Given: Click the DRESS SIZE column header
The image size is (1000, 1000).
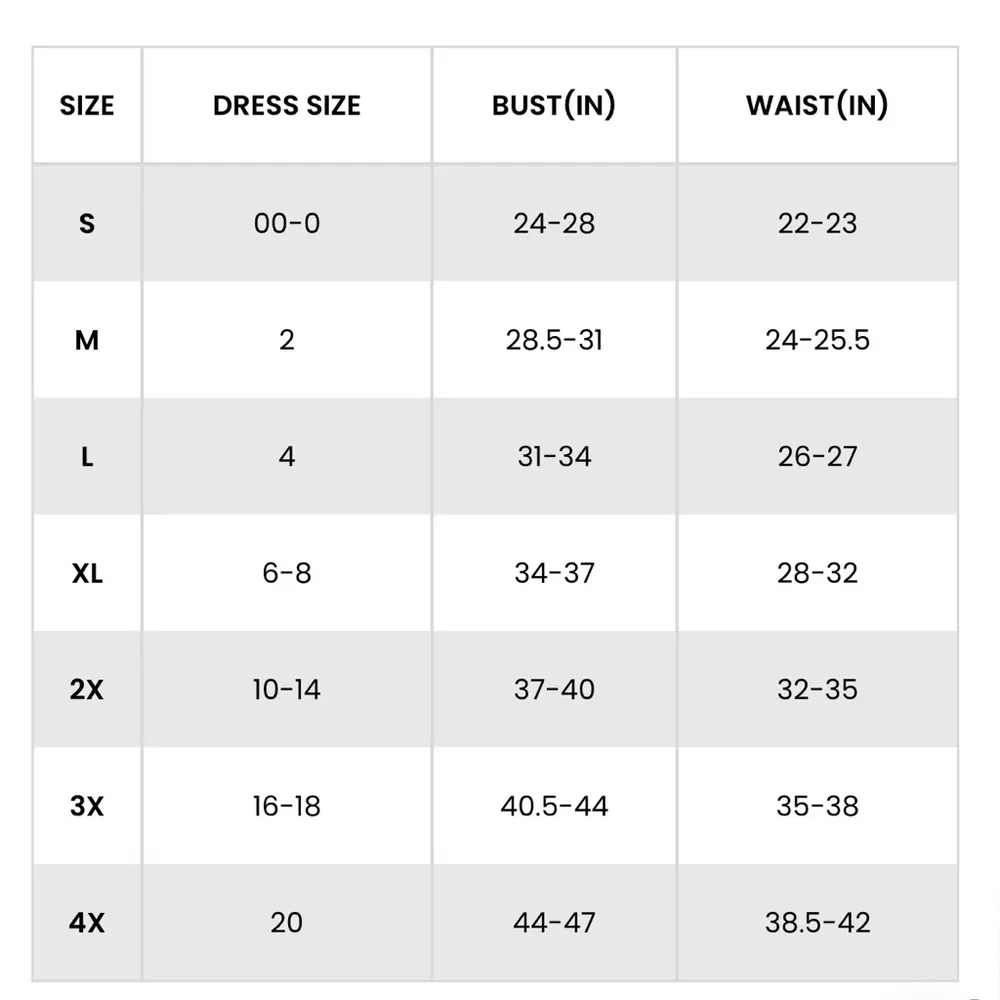Looking at the screenshot, I should 287,105.
